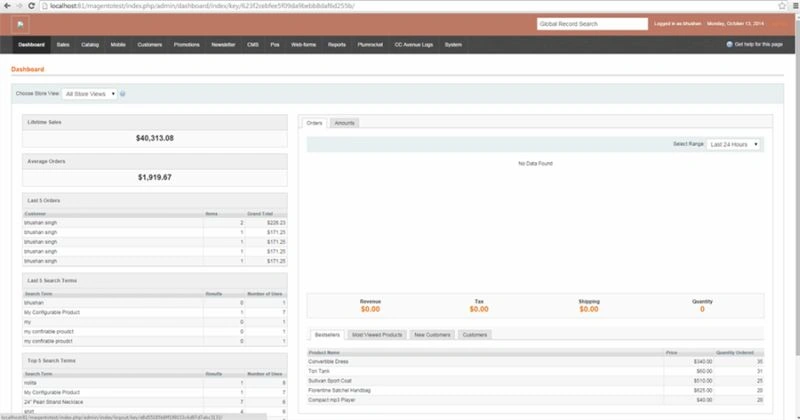
Task: Open the Sales menu
Action: pyautogui.click(x=63, y=45)
